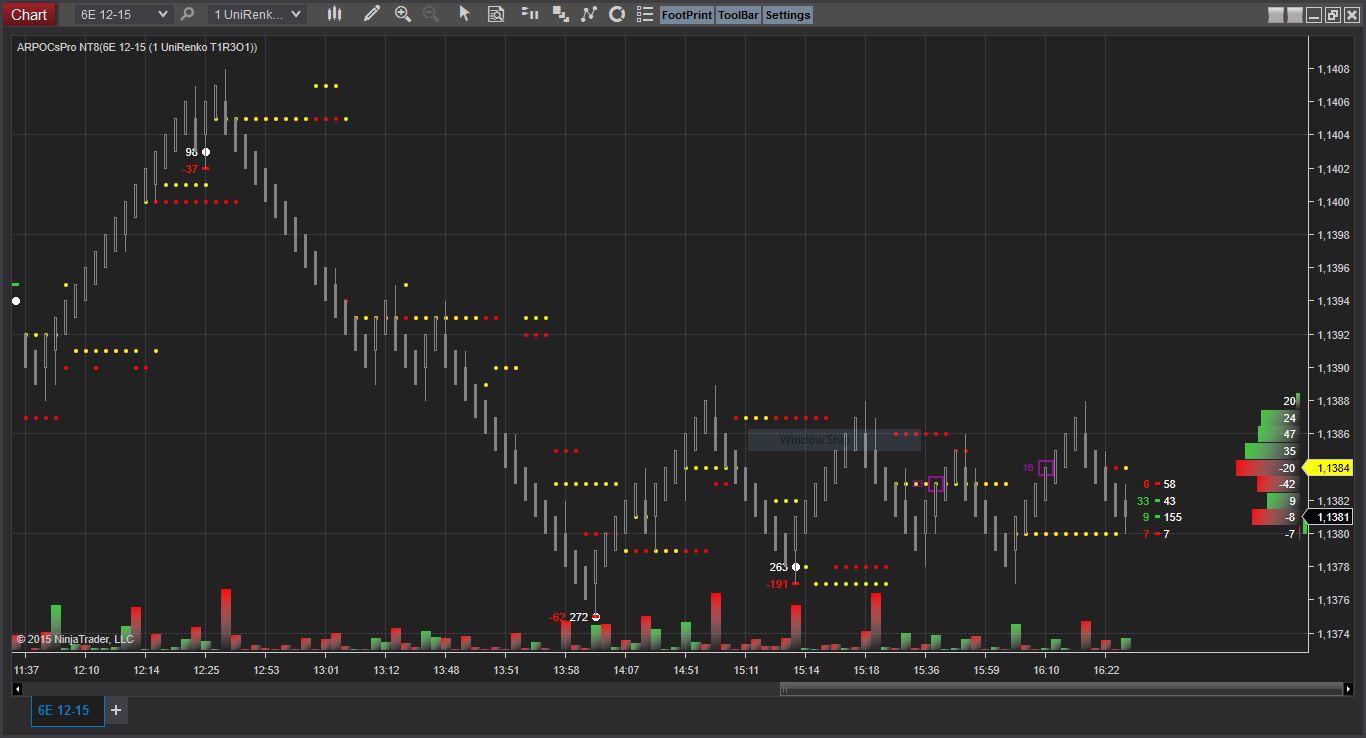This screenshot has width=1366, height=738.
Task: Click the 1,1400 price axis label
Action: (1333, 202)
